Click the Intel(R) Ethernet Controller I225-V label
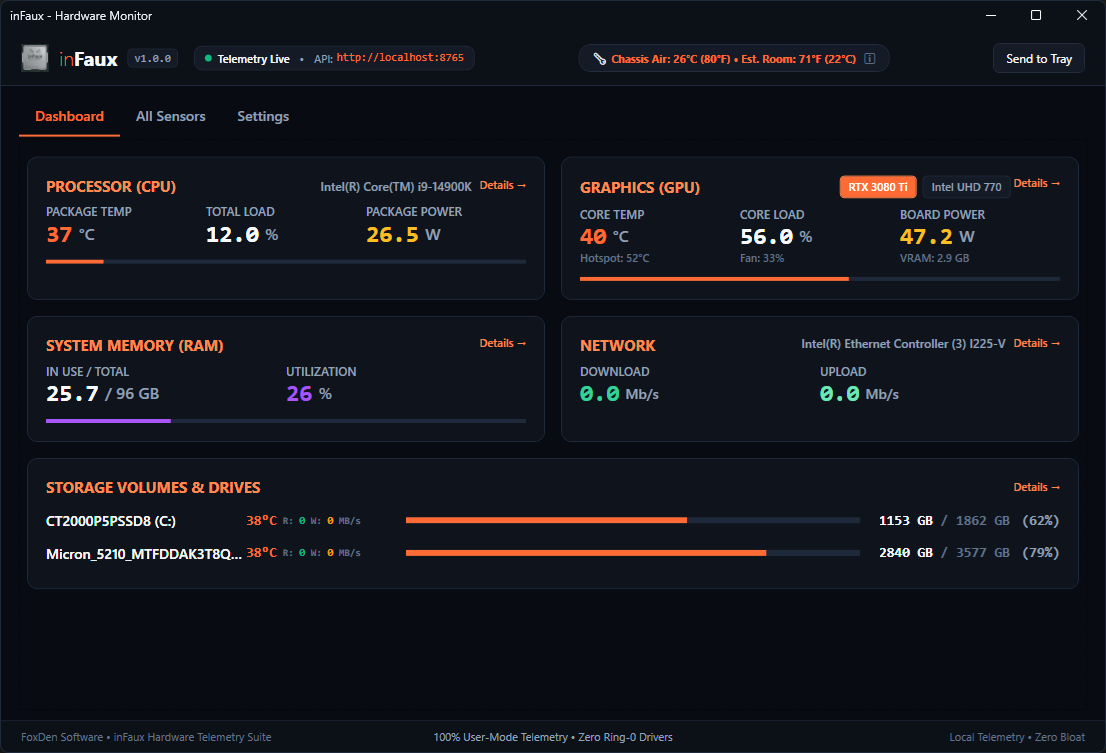 pyautogui.click(x=903, y=344)
